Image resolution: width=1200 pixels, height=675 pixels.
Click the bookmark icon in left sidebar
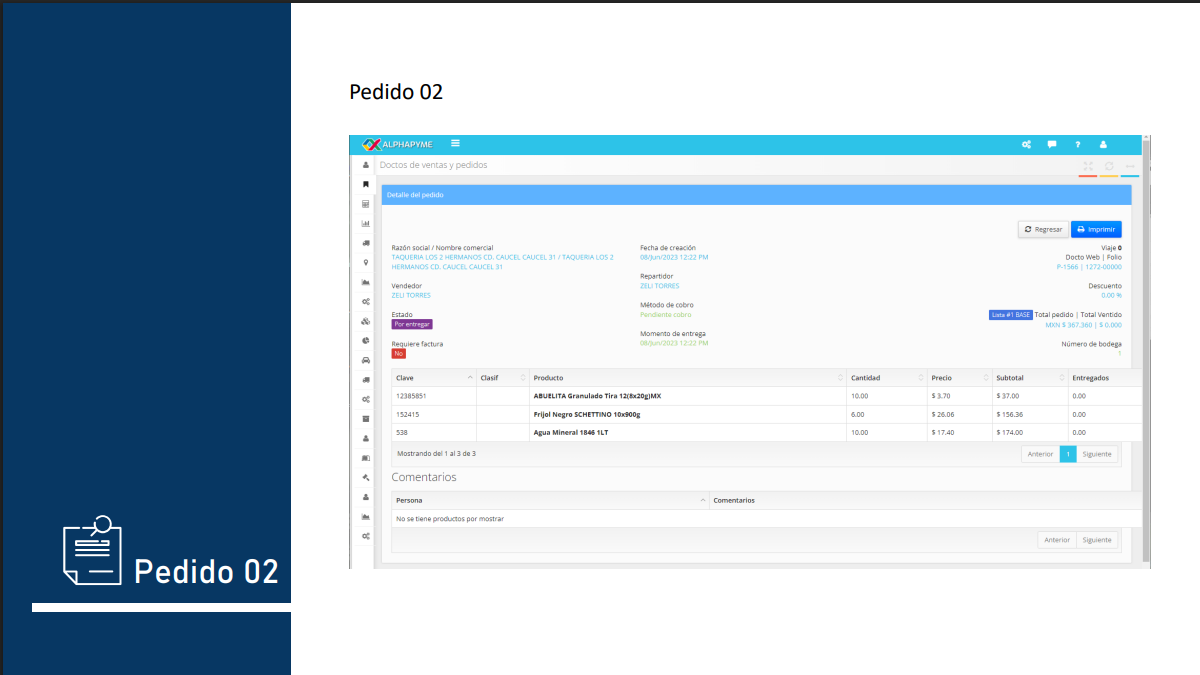[x=366, y=184]
